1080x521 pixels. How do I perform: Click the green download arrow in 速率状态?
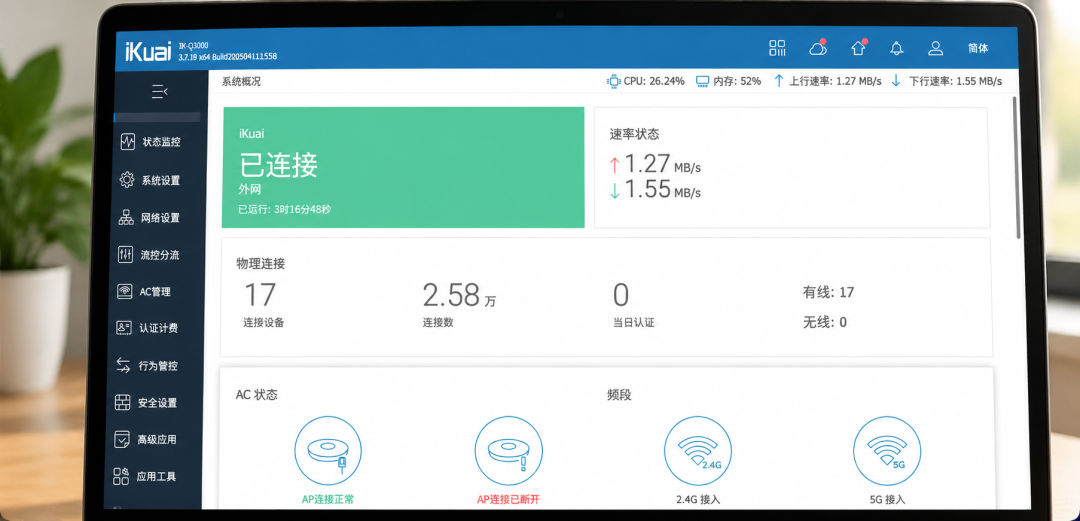614,190
